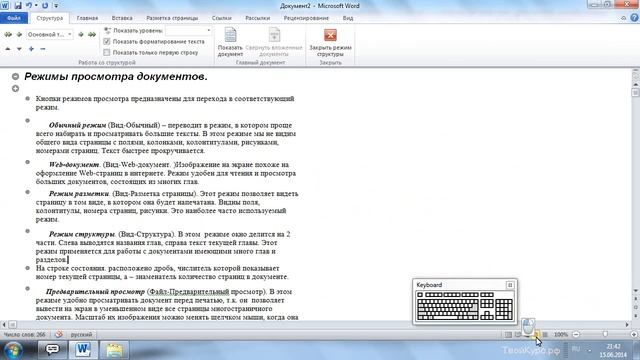Collapse selected item with minus icon
Image resolution: width=640 pixels, height=360 pixels.
tap(42, 49)
